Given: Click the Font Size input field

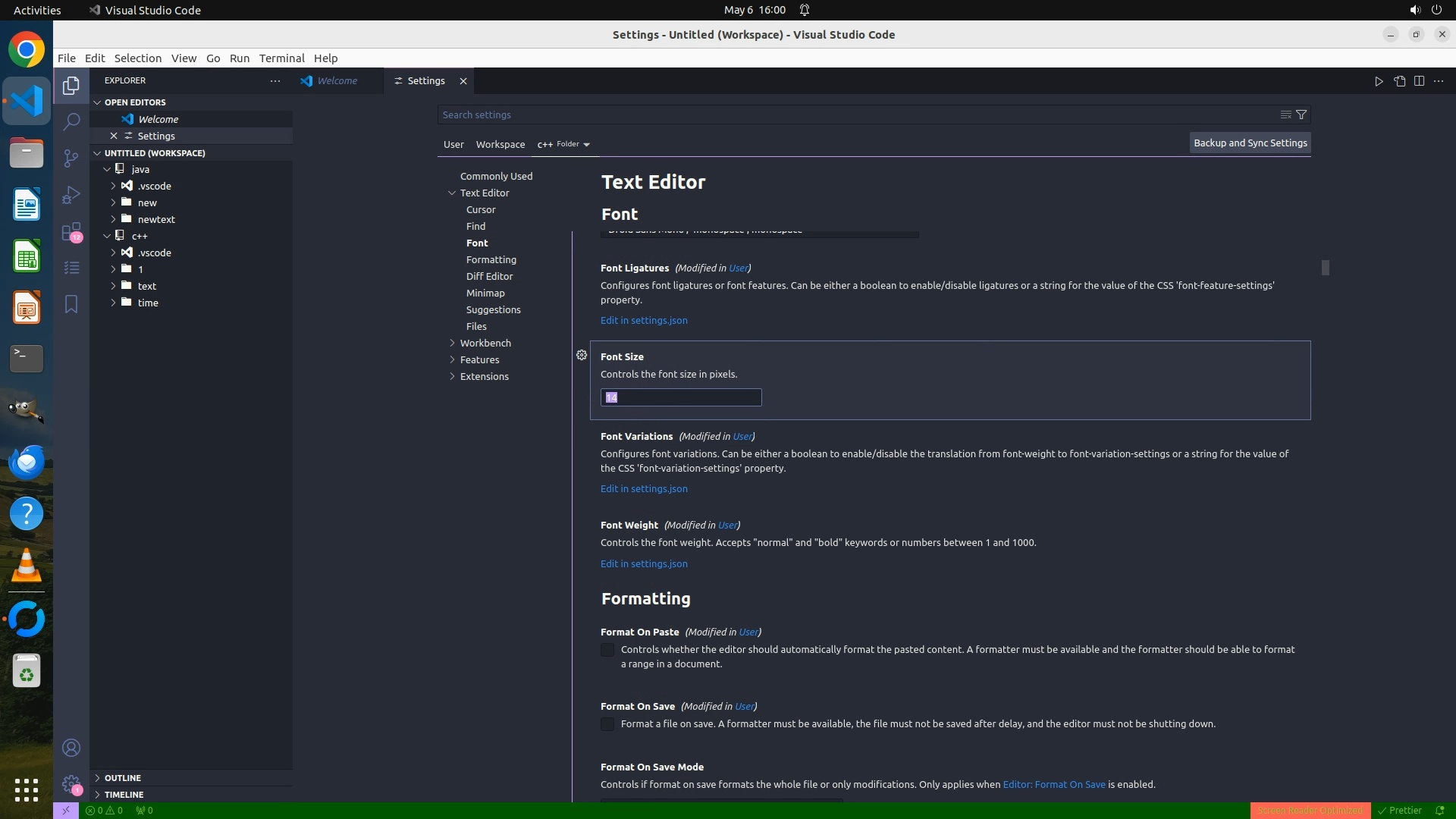Looking at the screenshot, I should (681, 397).
